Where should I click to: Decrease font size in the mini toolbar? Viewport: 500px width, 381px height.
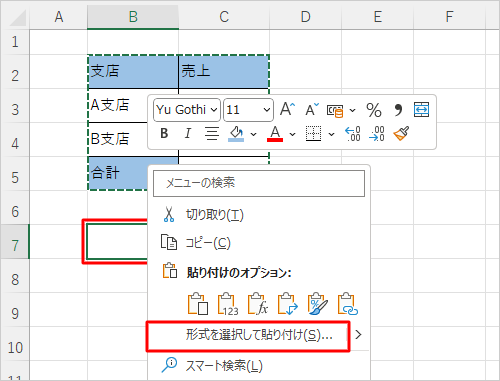click(312, 109)
